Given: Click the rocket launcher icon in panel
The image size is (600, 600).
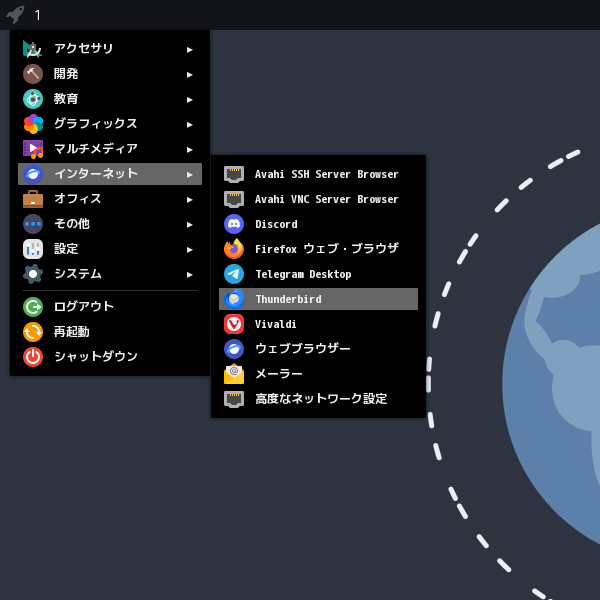Looking at the screenshot, I should (15, 15).
